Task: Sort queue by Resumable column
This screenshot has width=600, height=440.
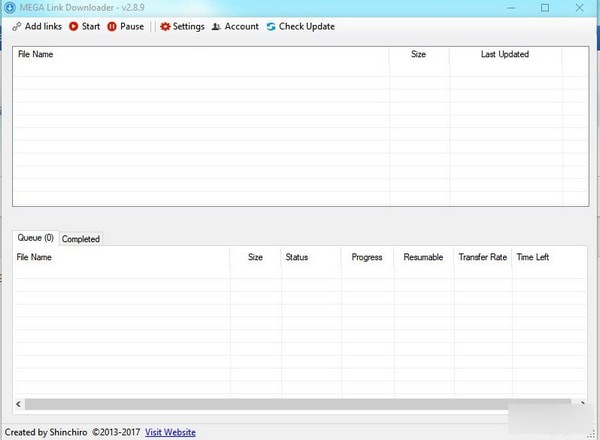Action: [x=423, y=257]
